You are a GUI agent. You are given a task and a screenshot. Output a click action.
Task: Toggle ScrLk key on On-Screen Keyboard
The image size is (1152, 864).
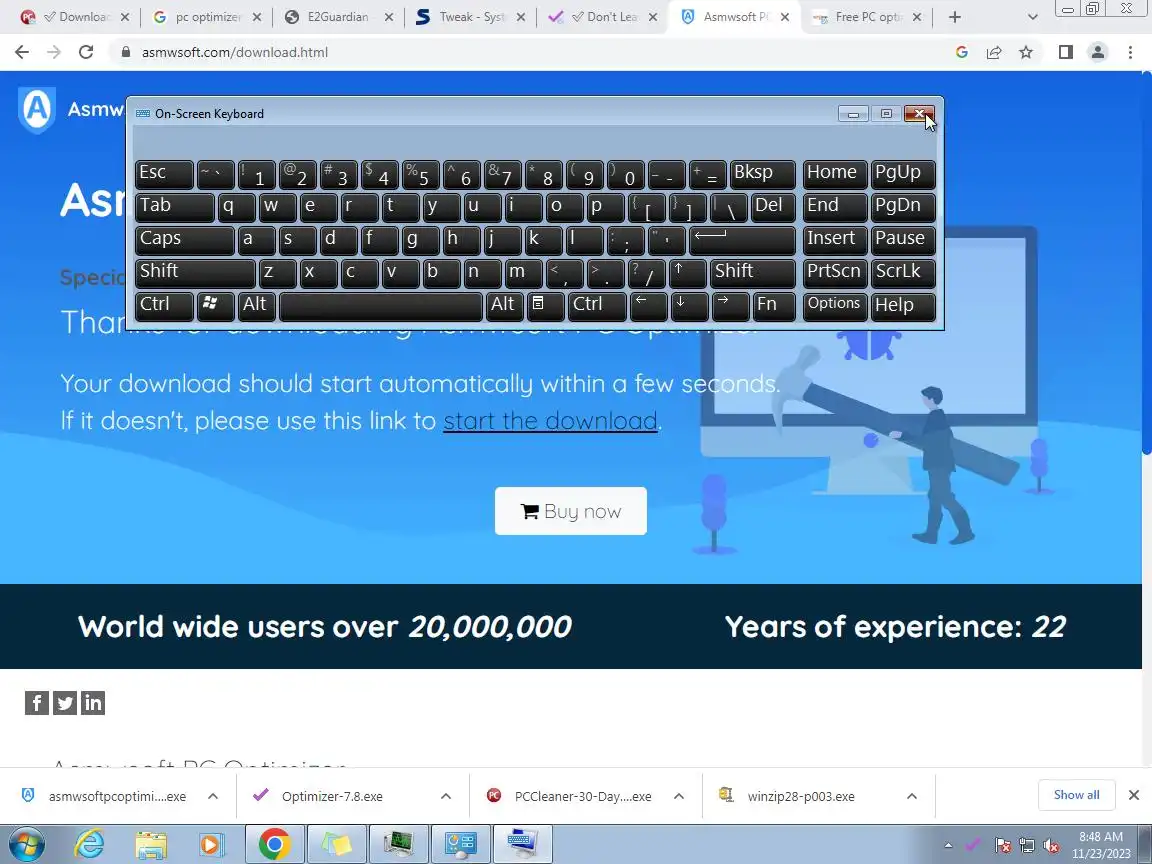coord(903,273)
